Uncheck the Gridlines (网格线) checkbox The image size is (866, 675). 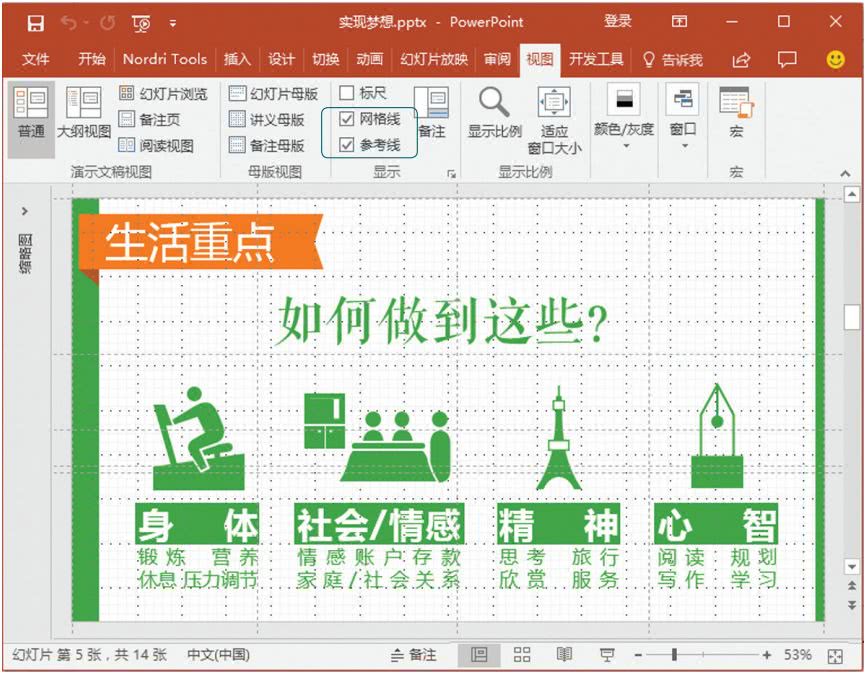[x=347, y=119]
